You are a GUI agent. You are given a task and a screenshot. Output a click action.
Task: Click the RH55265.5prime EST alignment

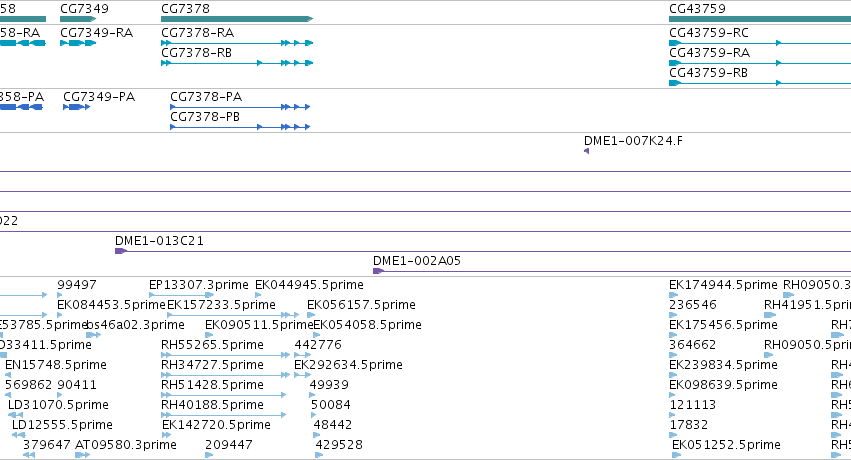tap(225, 355)
